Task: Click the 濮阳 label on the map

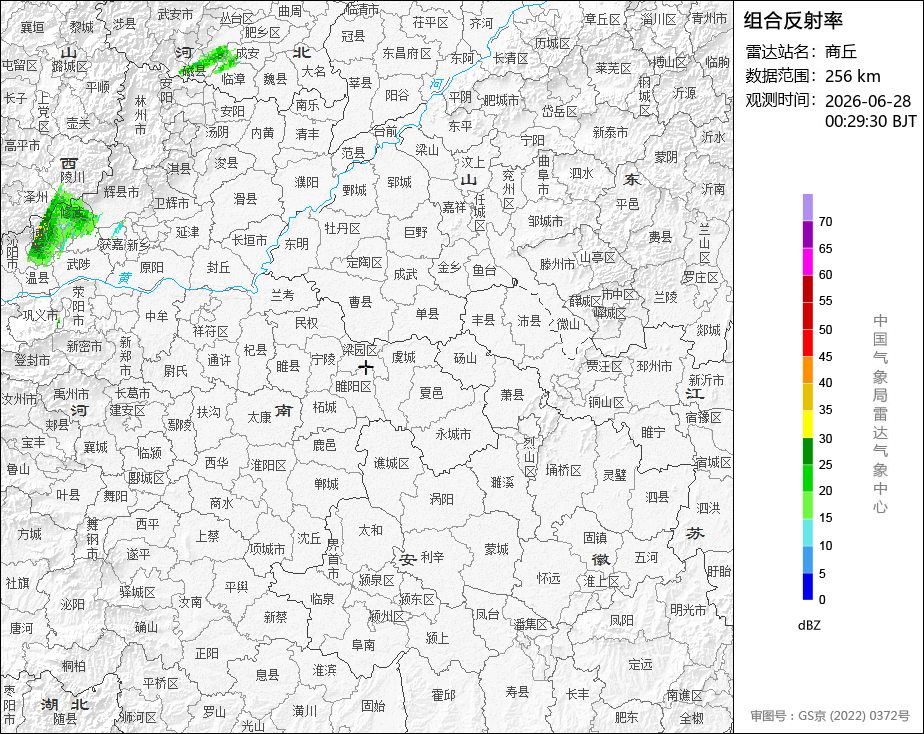Action: pyautogui.click(x=306, y=182)
